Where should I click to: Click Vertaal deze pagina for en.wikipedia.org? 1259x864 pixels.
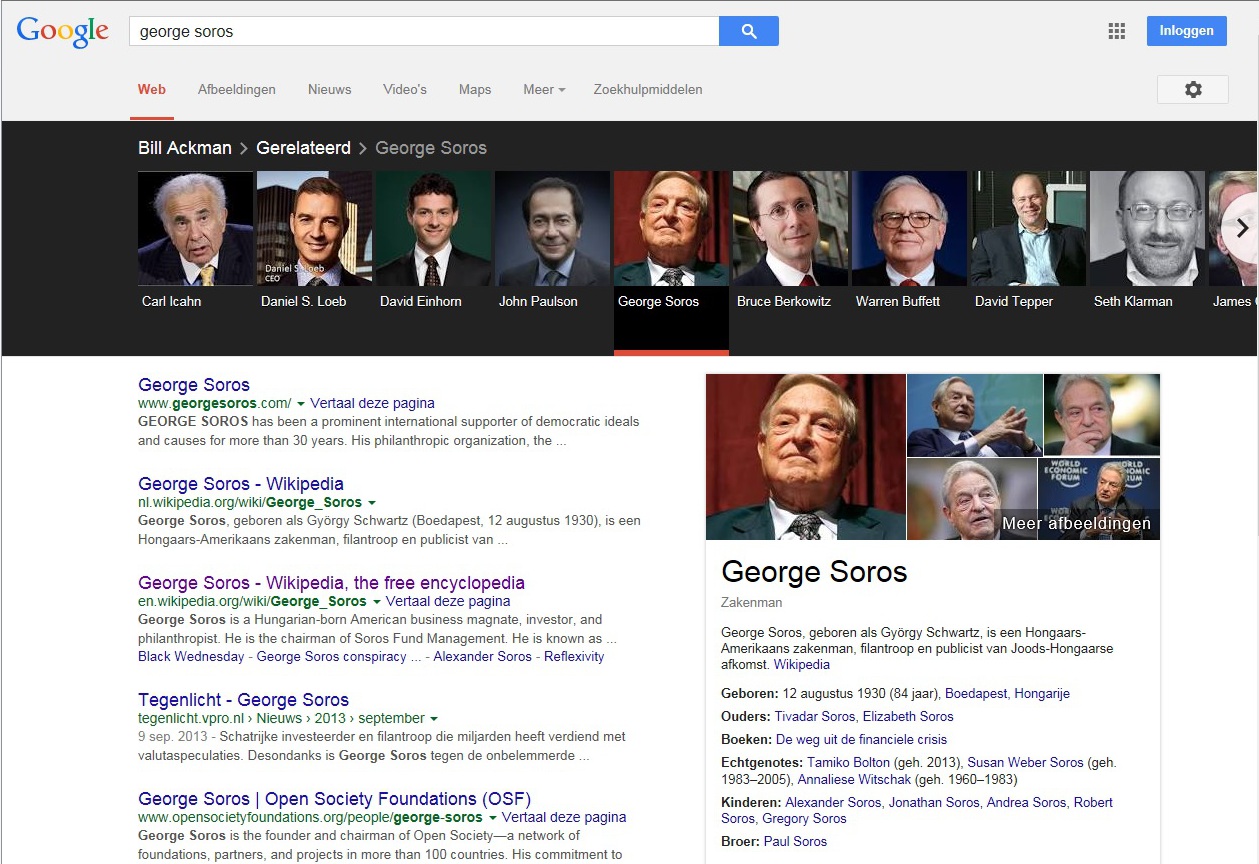(448, 601)
